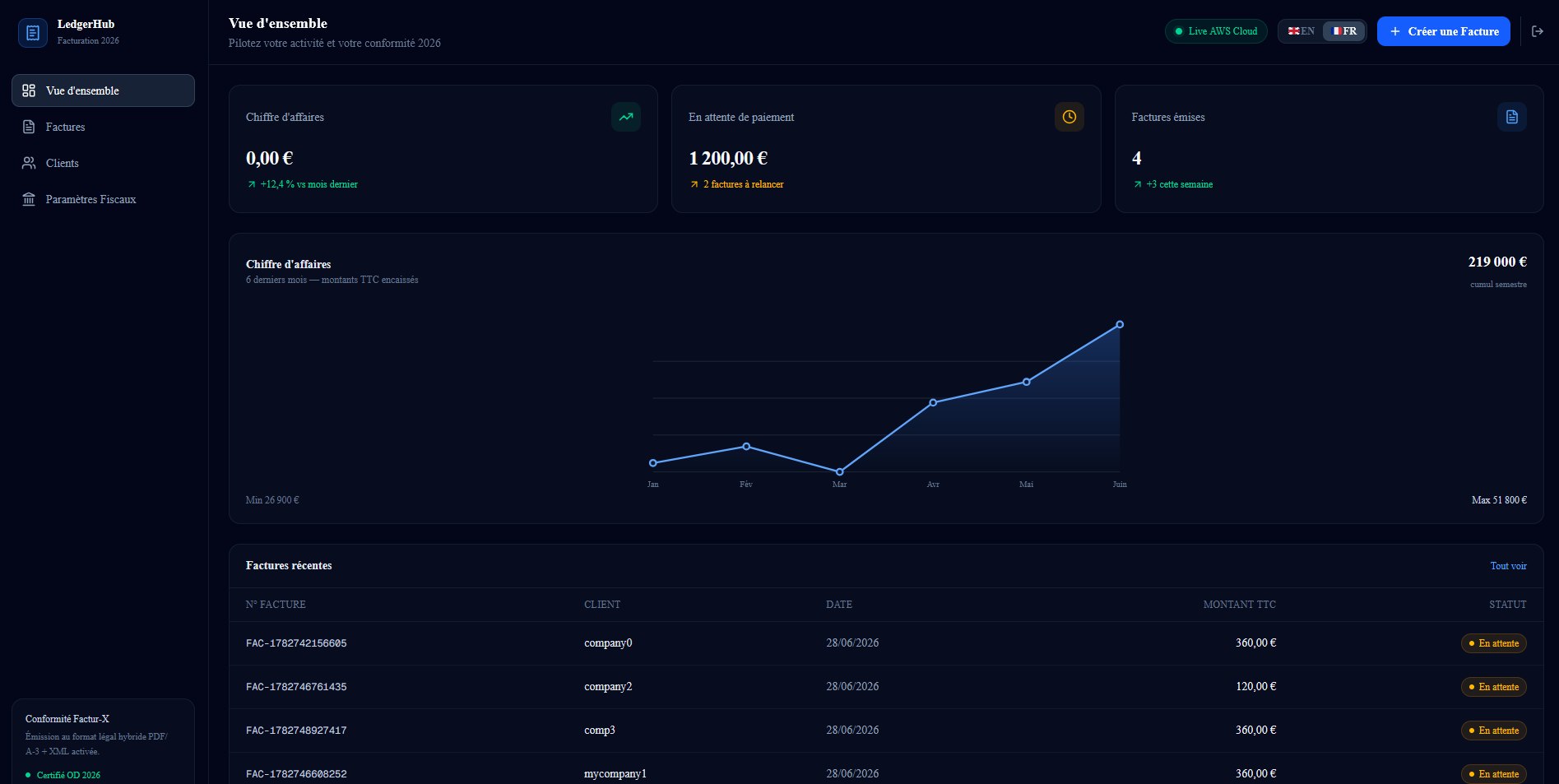Screen dimensions: 1559x784
Task: Open invoice row FAC-1782742156605
Action: tap(886, 643)
